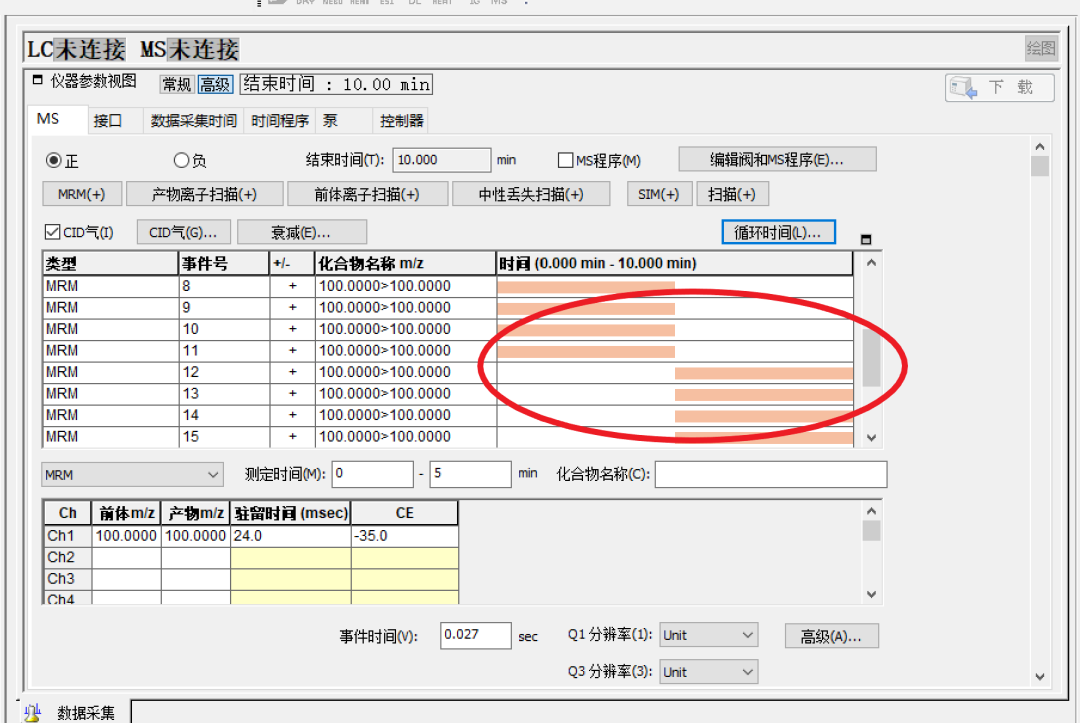Open the 时间程序 tab
This screenshot has height=723, width=1080.
click(x=280, y=121)
